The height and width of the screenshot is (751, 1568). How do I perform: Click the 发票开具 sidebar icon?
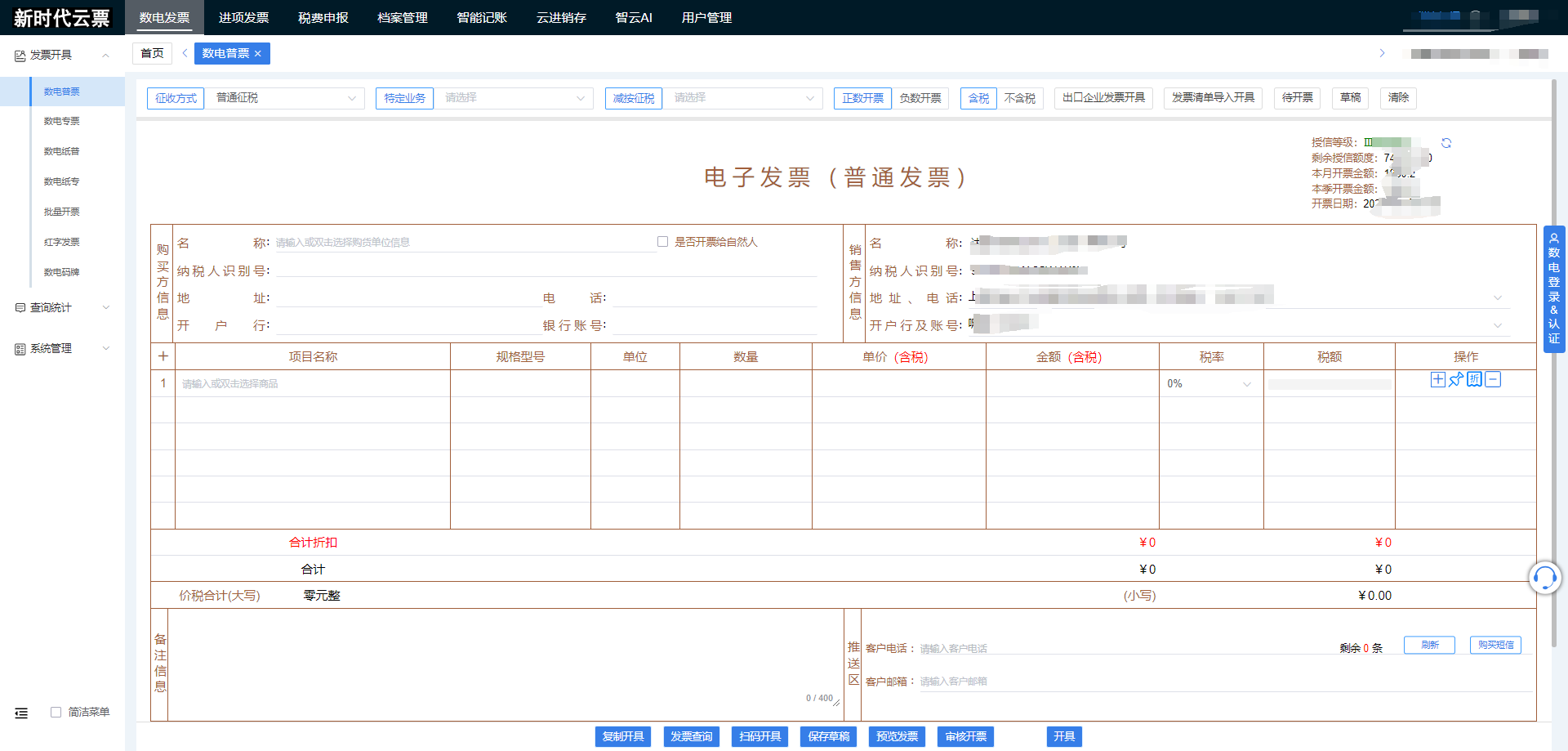[20, 56]
